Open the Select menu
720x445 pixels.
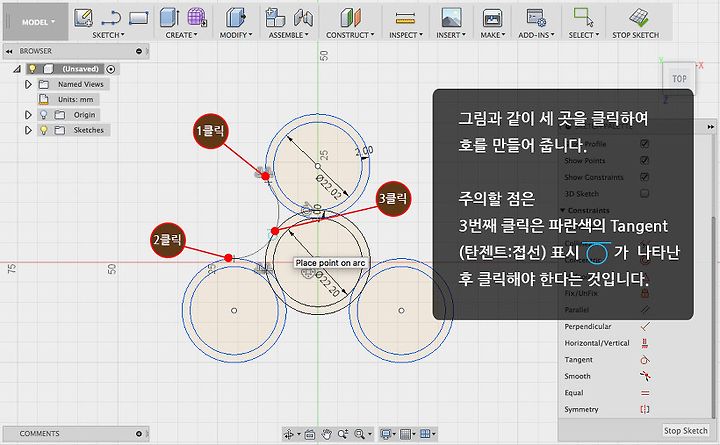(584, 35)
